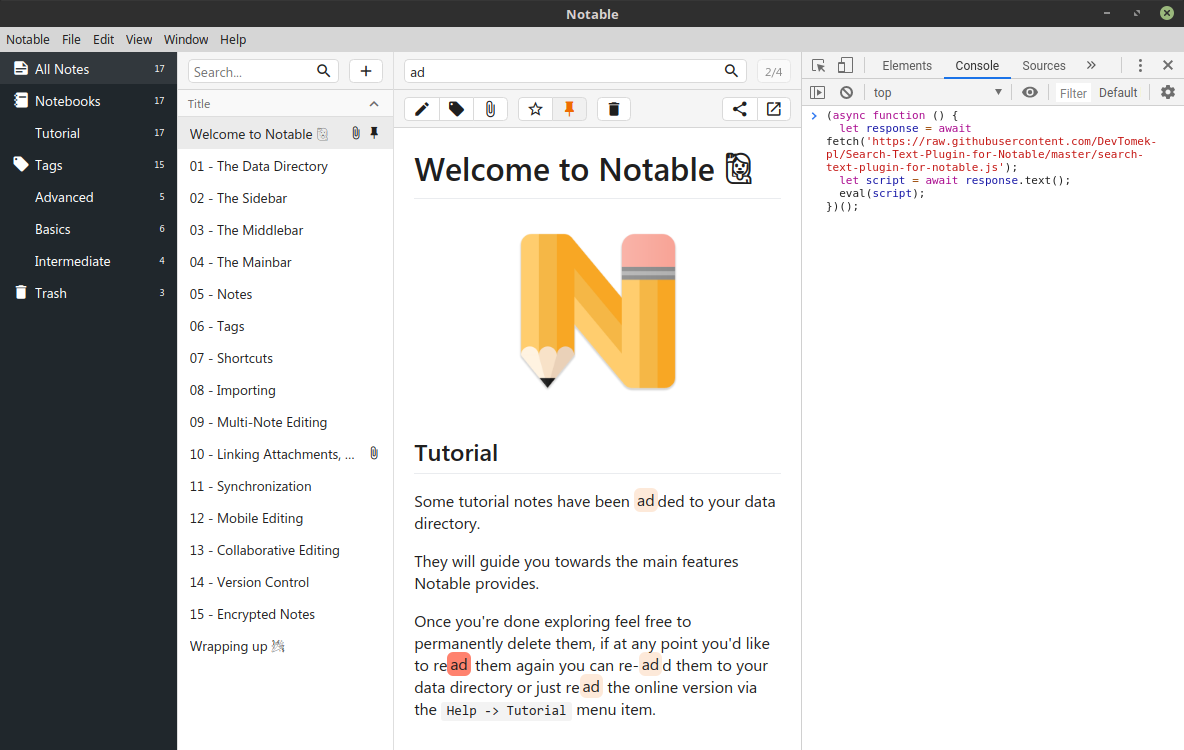Open the 'Wrapping up' note

tap(285, 647)
